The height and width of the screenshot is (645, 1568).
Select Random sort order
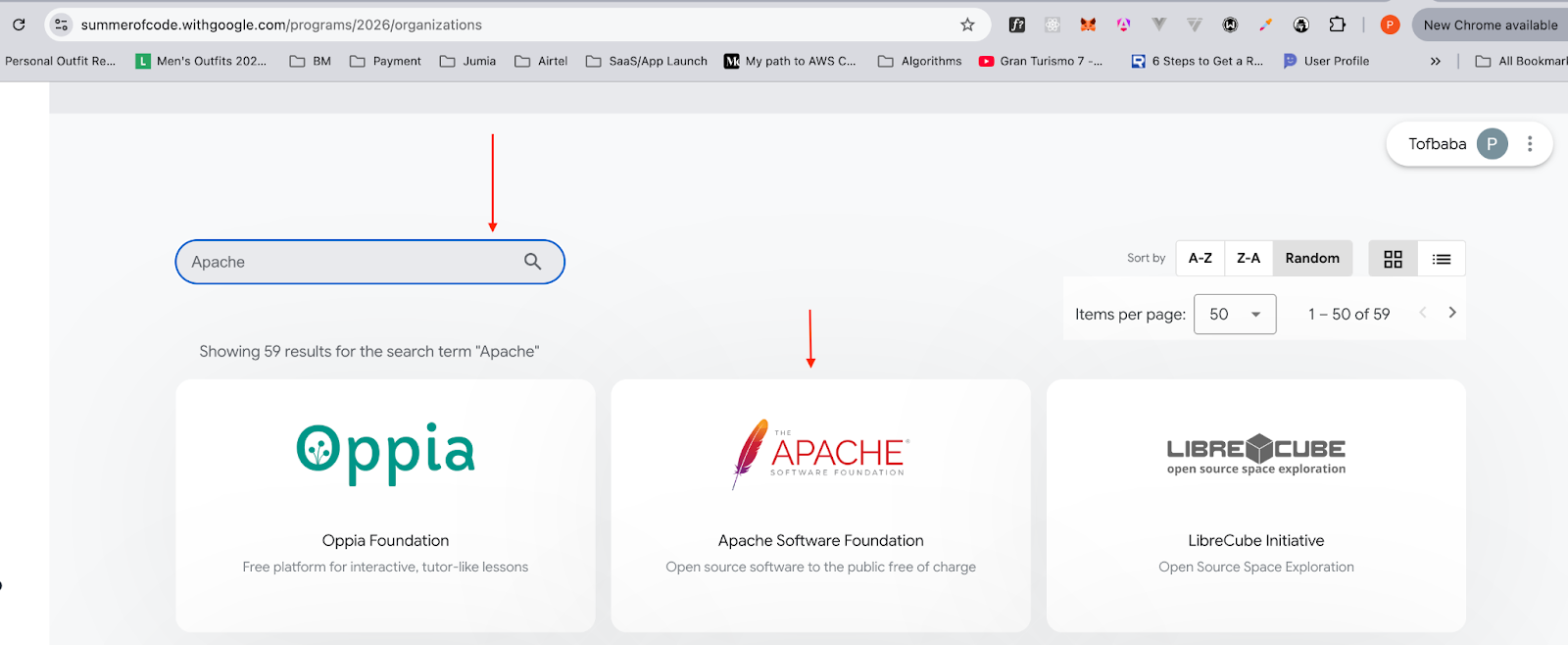[1312, 259]
